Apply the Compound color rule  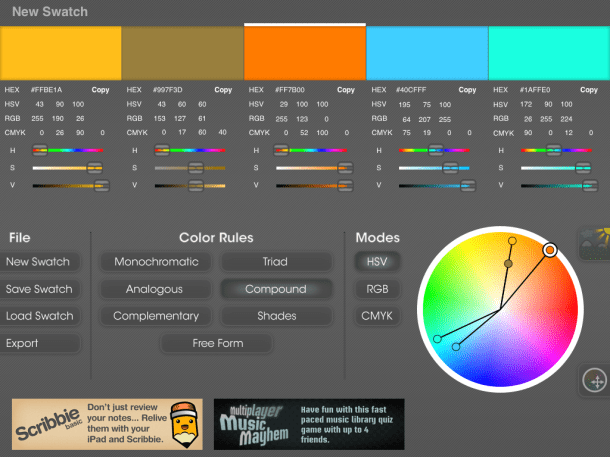[276, 289]
